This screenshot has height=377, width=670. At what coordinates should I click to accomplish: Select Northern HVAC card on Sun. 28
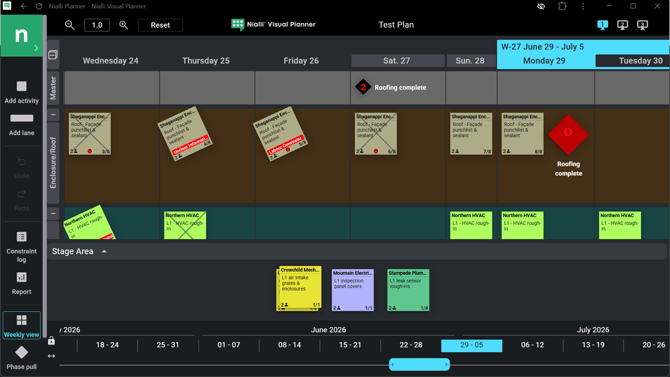pos(470,225)
